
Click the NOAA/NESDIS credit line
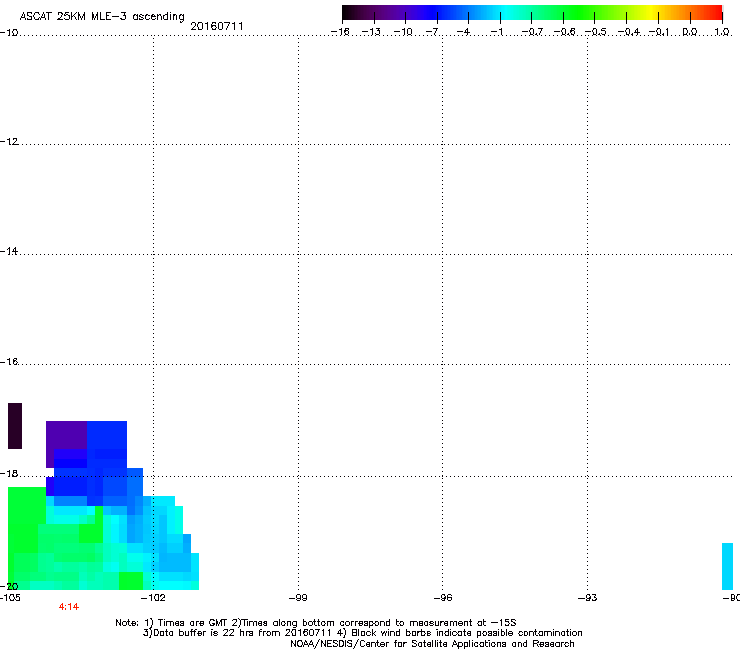(432, 644)
